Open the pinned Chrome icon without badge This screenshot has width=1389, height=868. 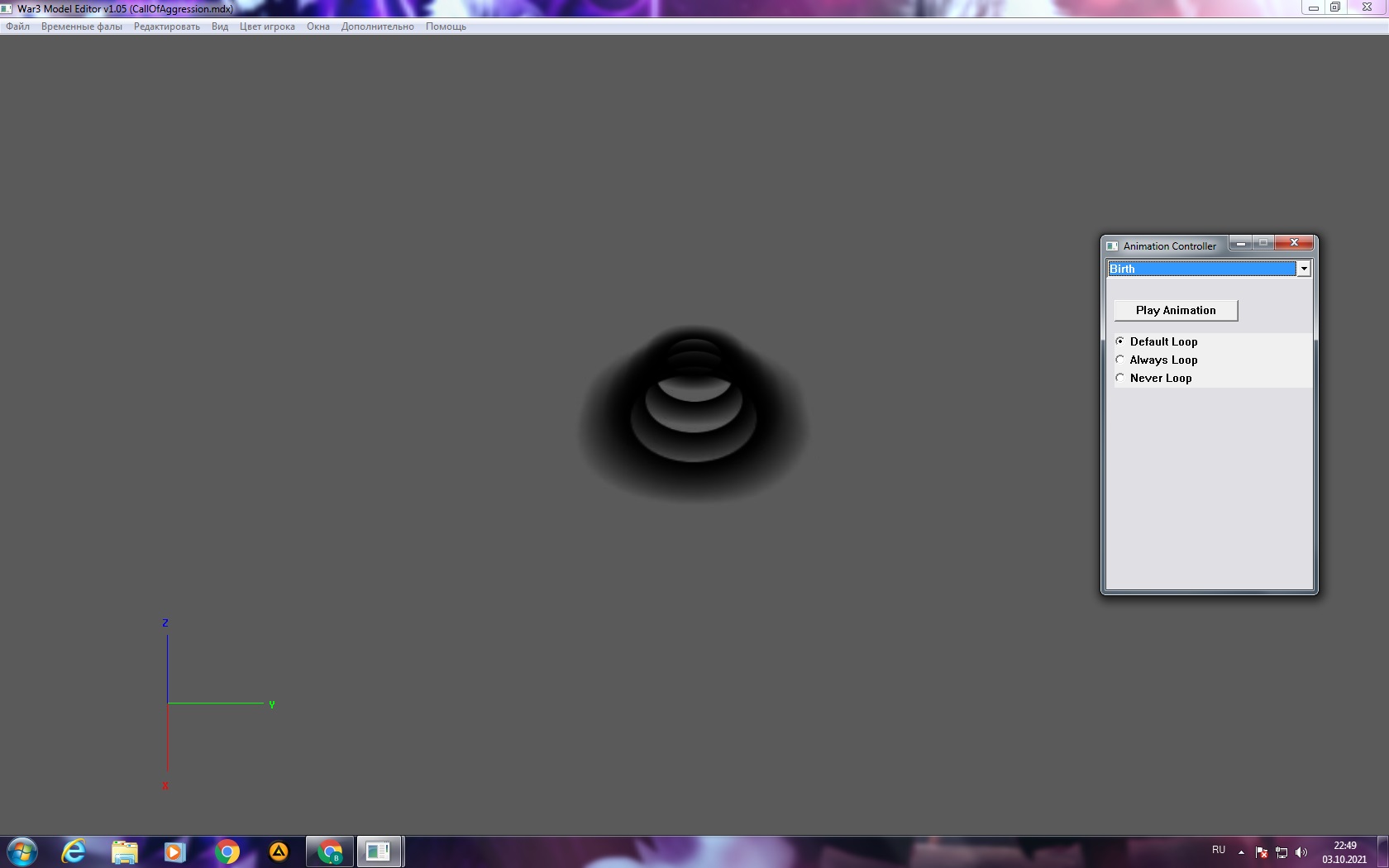227,851
